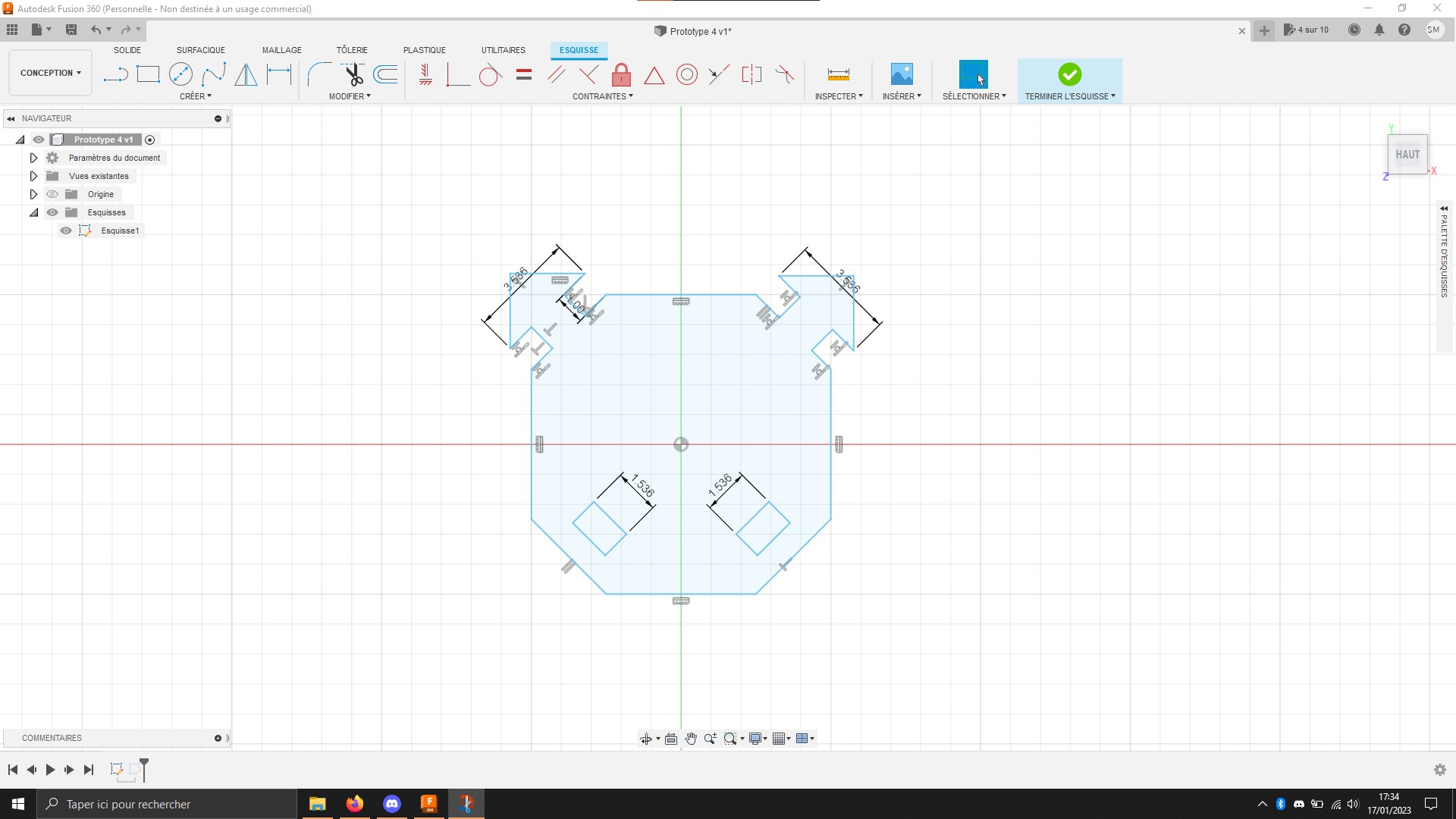
Task: Collapse the Prototype 4 v1 root node
Action: [x=20, y=140]
